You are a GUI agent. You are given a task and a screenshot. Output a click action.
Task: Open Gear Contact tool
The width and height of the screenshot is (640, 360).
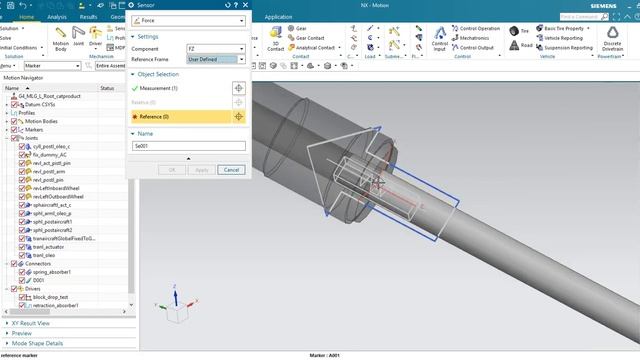coord(306,38)
